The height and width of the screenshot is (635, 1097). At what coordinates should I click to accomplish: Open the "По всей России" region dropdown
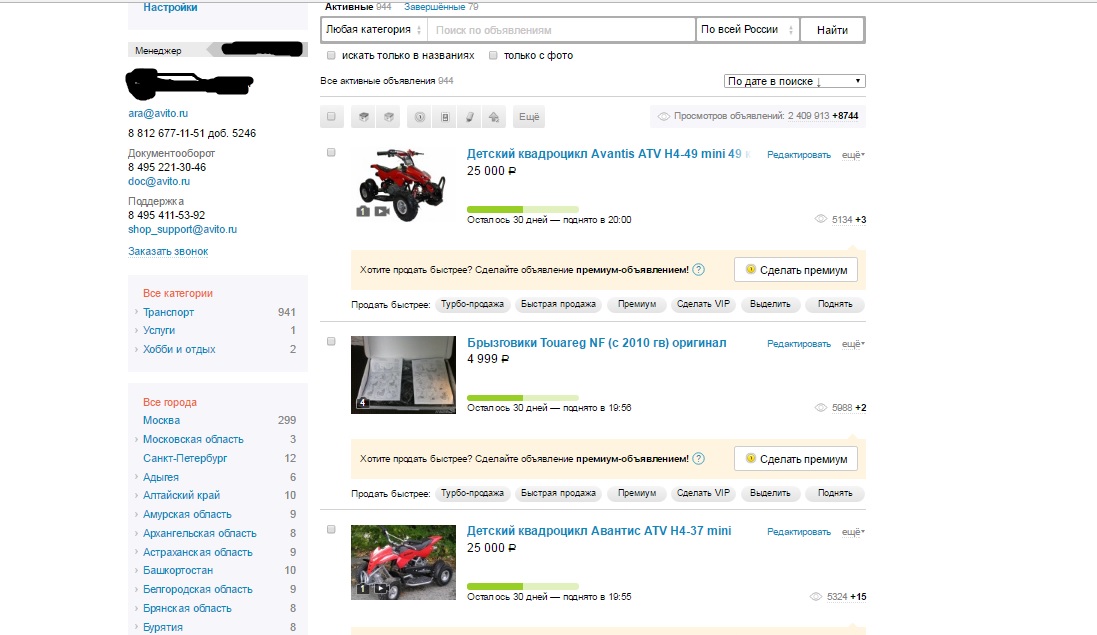pyautogui.click(x=747, y=29)
